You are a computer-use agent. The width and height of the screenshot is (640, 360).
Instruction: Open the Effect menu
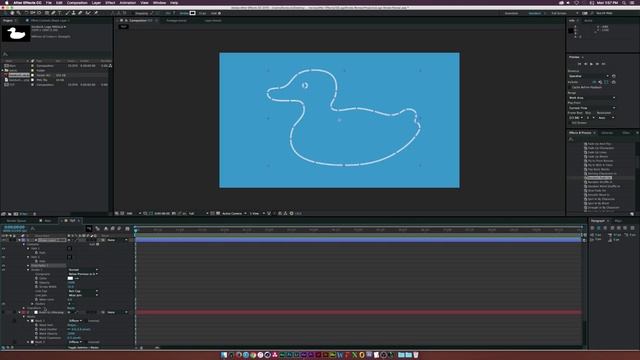click(x=110, y=2)
